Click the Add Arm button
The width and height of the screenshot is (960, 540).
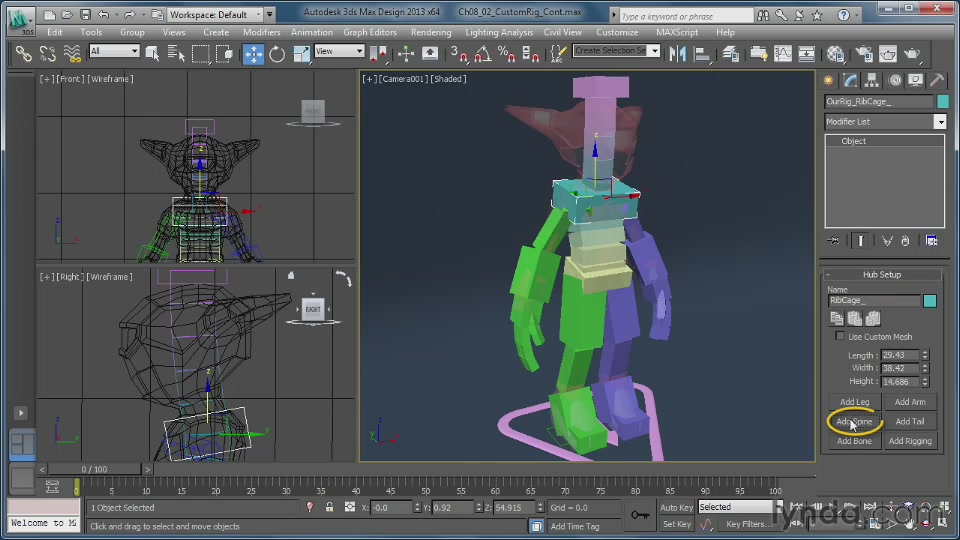coord(910,402)
